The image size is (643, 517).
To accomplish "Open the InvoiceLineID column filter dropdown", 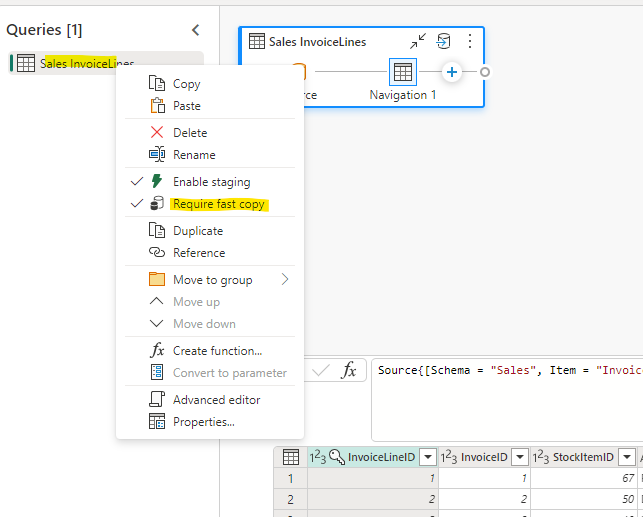I will coord(428,457).
